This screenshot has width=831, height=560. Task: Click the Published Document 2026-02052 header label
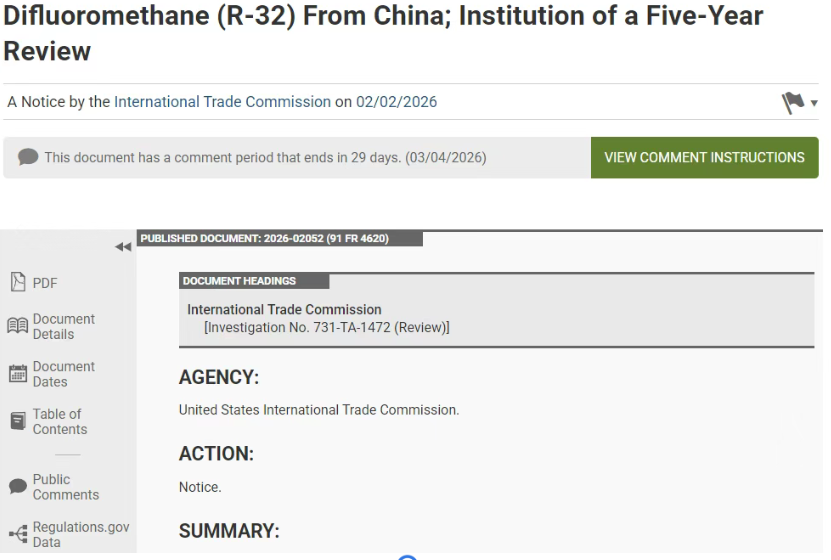[265, 238]
